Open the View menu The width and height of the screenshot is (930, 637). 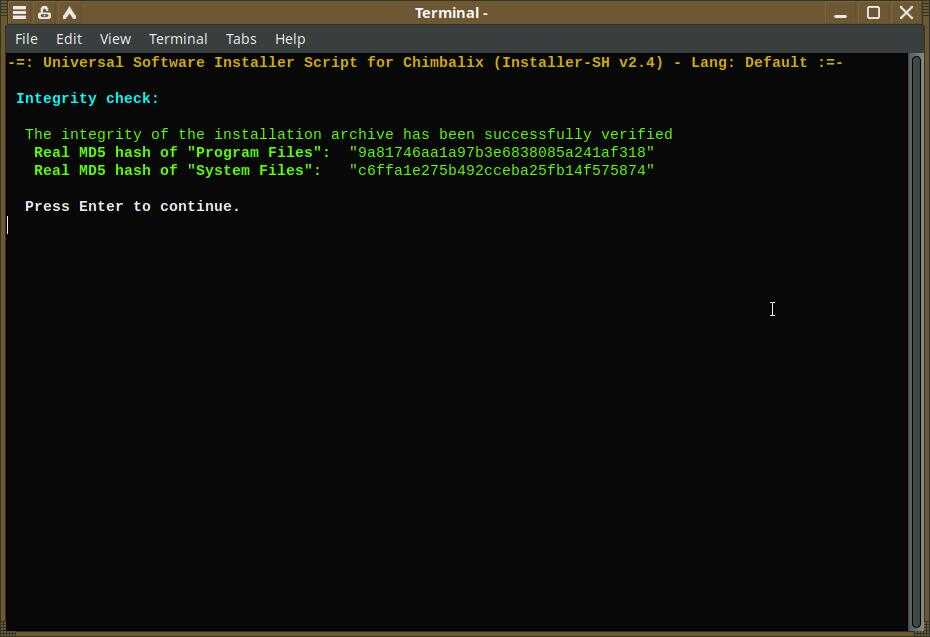coord(115,39)
